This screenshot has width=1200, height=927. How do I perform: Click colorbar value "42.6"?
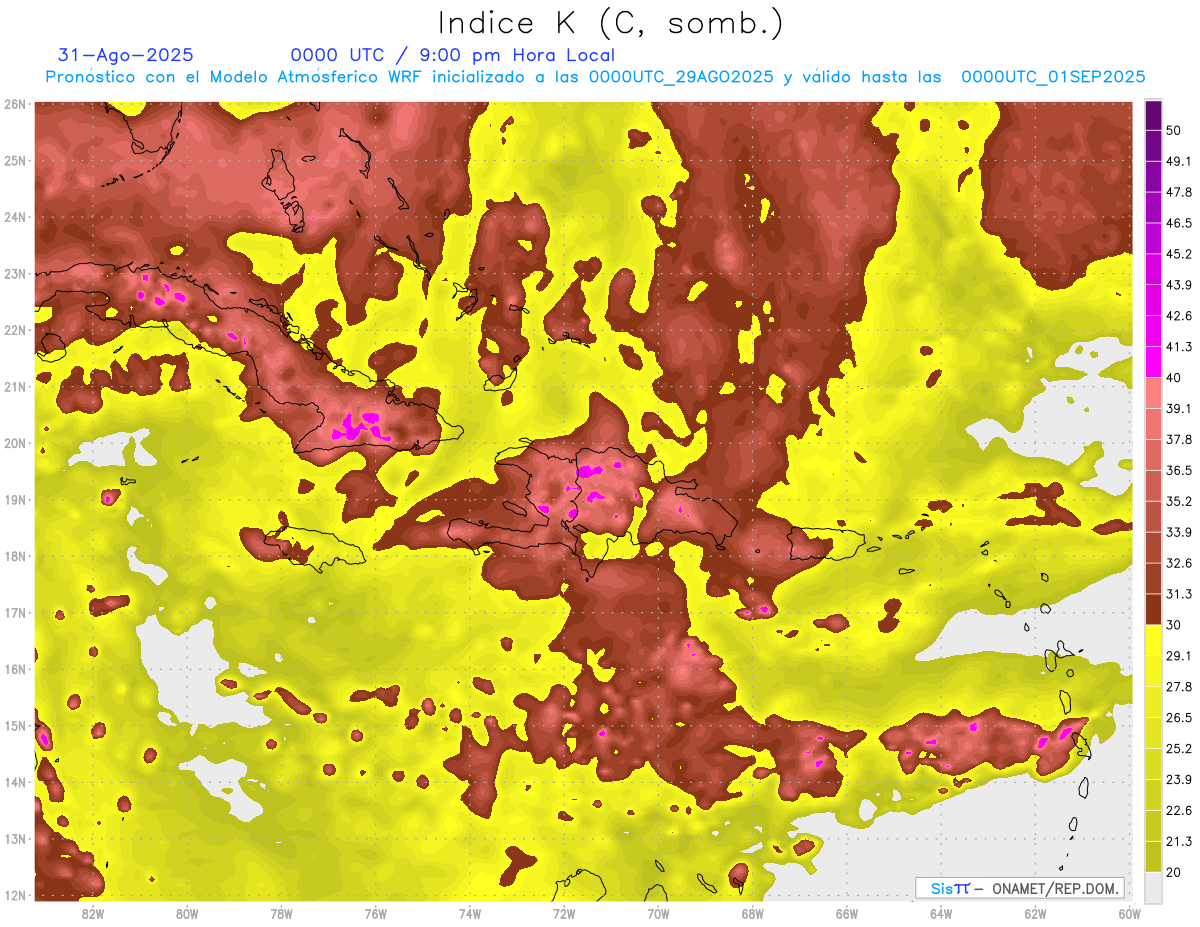pyautogui.click(x=1179, y=316)
